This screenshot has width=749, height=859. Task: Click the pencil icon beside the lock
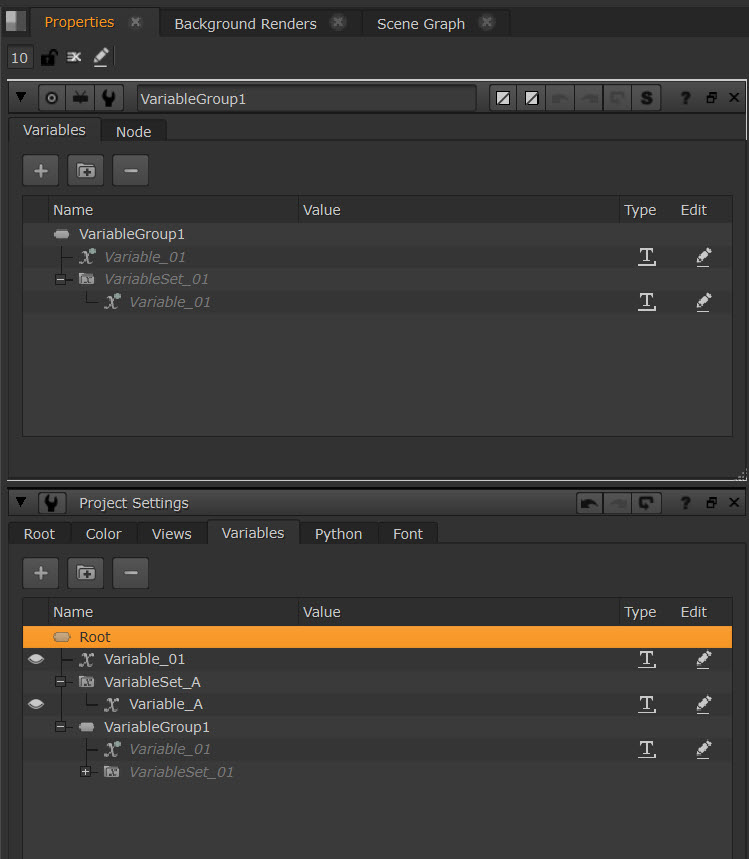pyautogui.click(x=101, y=58)
